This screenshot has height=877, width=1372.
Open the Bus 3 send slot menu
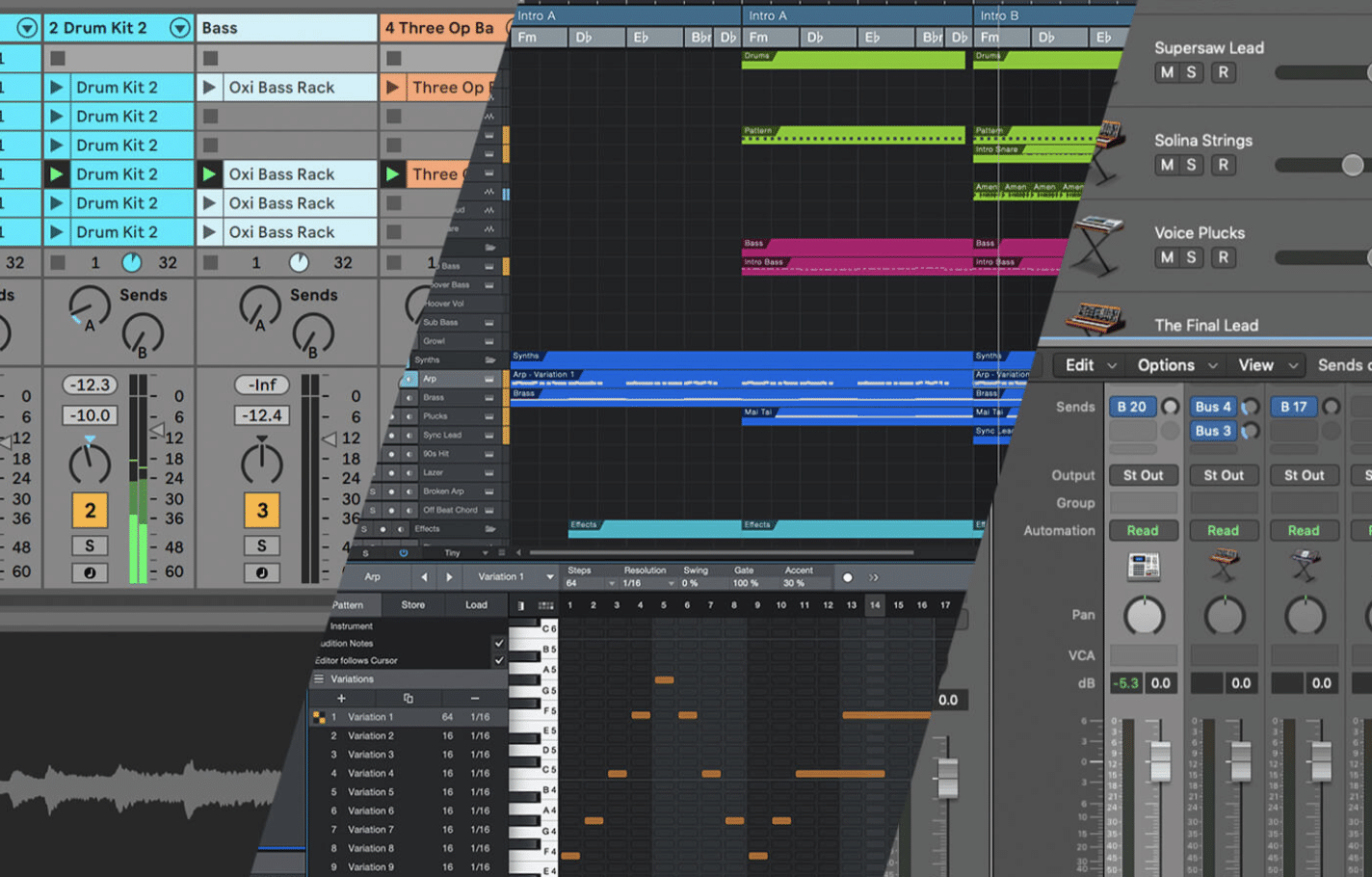pyautogui.click(x=1213, y=431)
